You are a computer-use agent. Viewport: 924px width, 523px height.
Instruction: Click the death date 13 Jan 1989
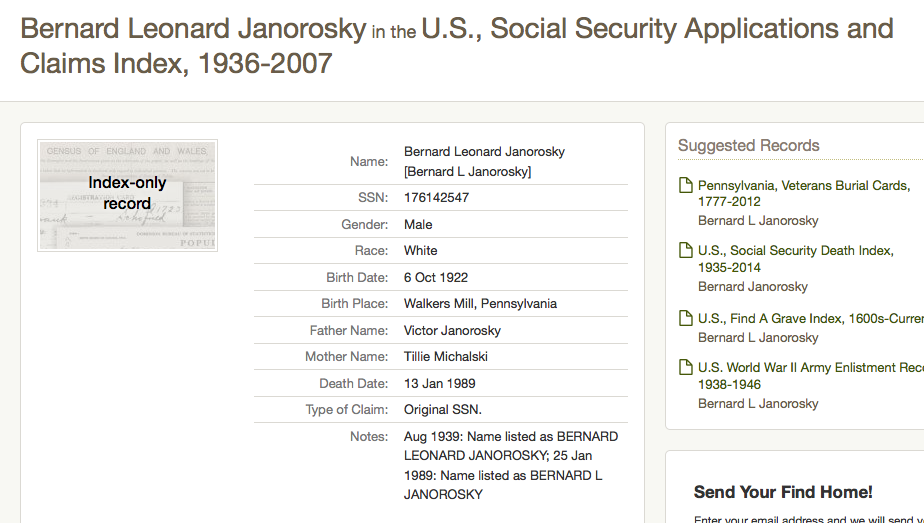tap(440, 383)
